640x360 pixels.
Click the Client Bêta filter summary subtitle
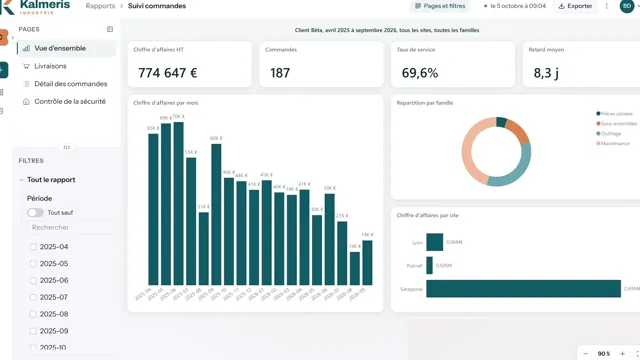tap(387, 30)
